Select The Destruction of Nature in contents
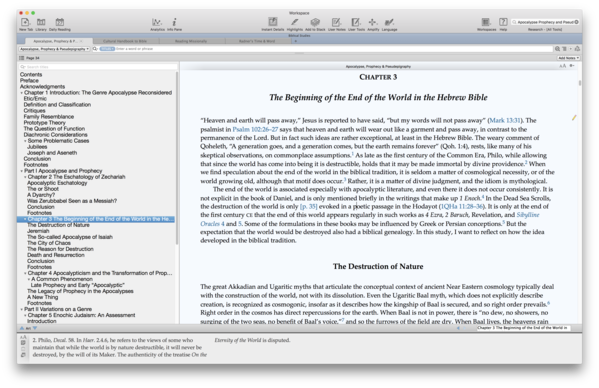Viewport: 599px width, 388px height. tap(58, 225)
